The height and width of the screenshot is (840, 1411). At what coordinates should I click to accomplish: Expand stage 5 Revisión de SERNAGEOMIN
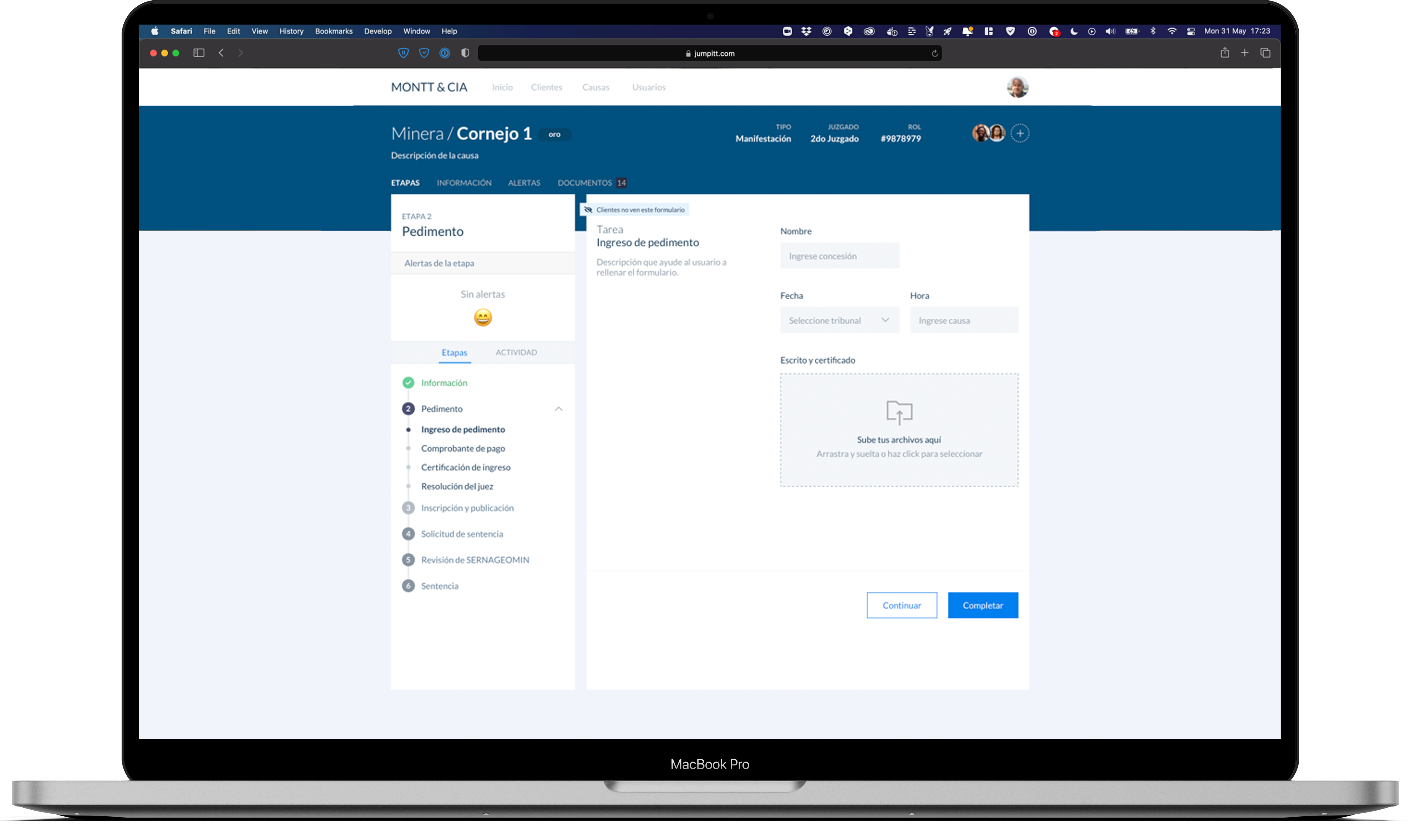(x=474, y=560)
